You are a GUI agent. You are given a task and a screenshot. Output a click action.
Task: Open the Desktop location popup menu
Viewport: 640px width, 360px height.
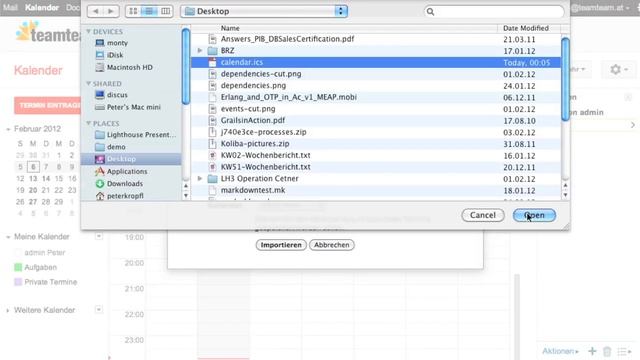264,11
